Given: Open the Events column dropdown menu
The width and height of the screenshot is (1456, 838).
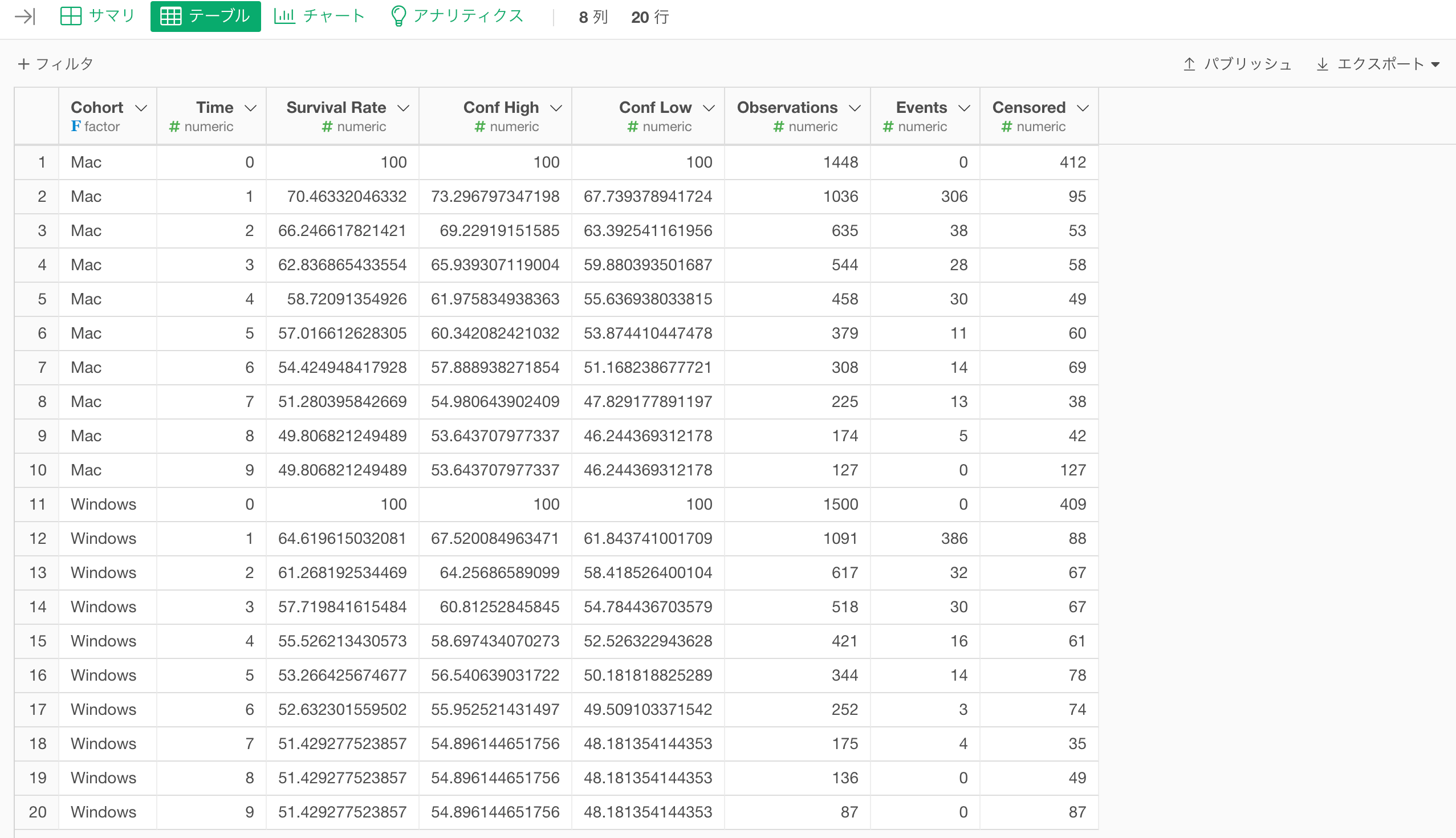Looking at the screenshot, I should (965, 108).
